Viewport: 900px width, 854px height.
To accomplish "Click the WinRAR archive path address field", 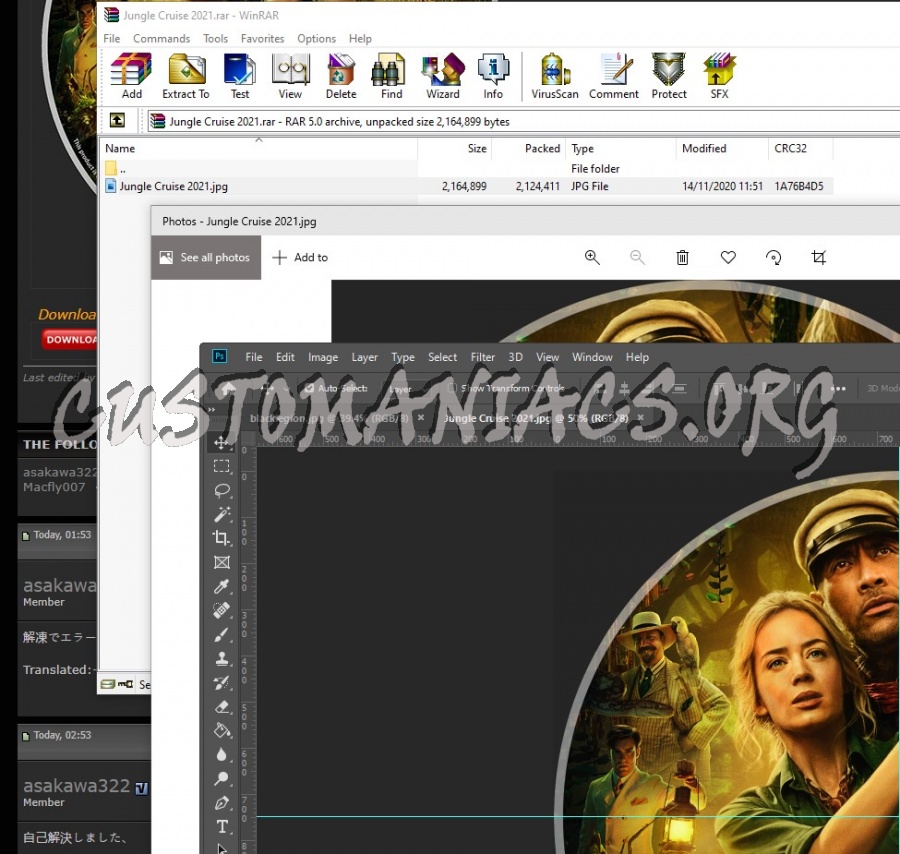I will (523, 121).
